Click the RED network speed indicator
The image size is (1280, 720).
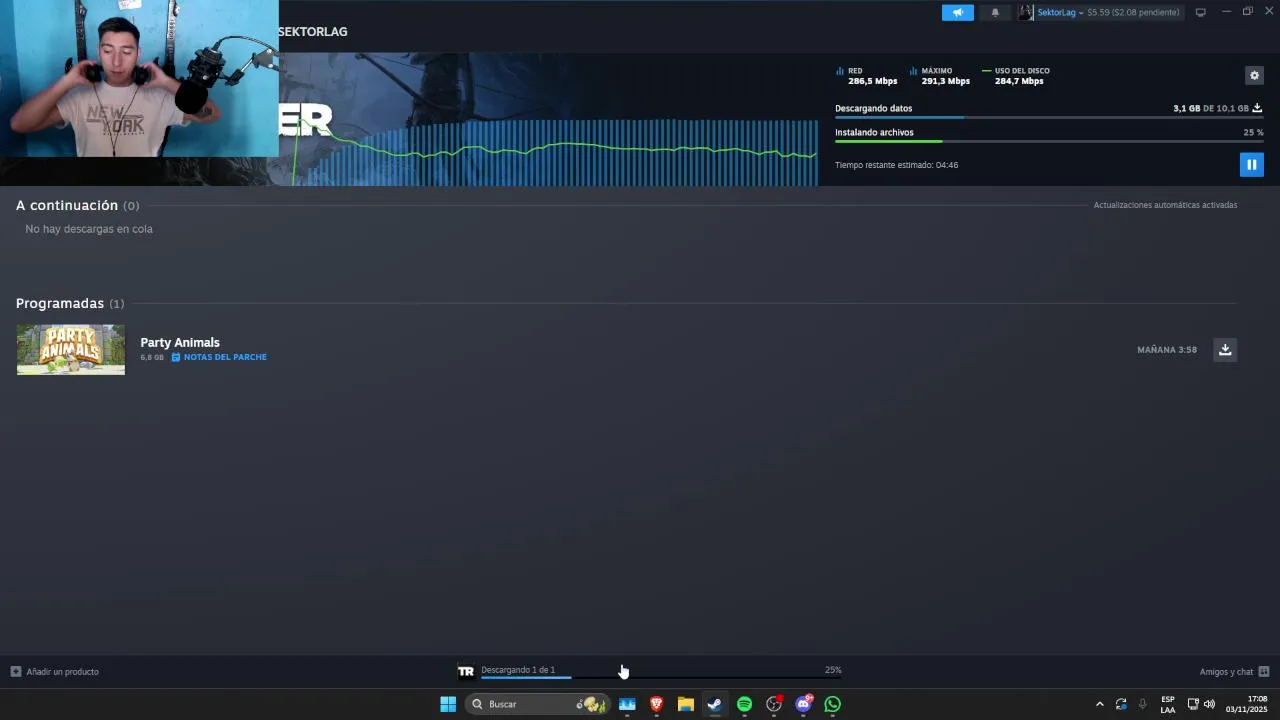point(866,76)
